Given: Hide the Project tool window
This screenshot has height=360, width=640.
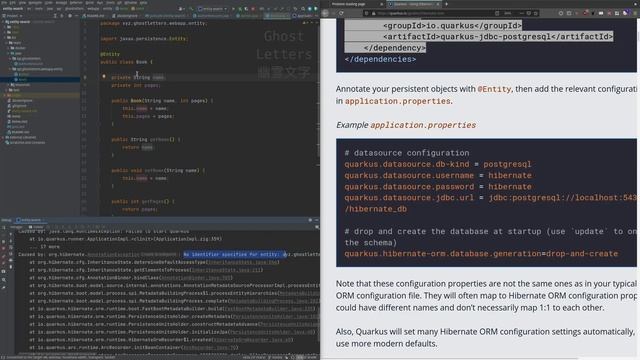Looking at the screenshot, I should coord(76,16).
